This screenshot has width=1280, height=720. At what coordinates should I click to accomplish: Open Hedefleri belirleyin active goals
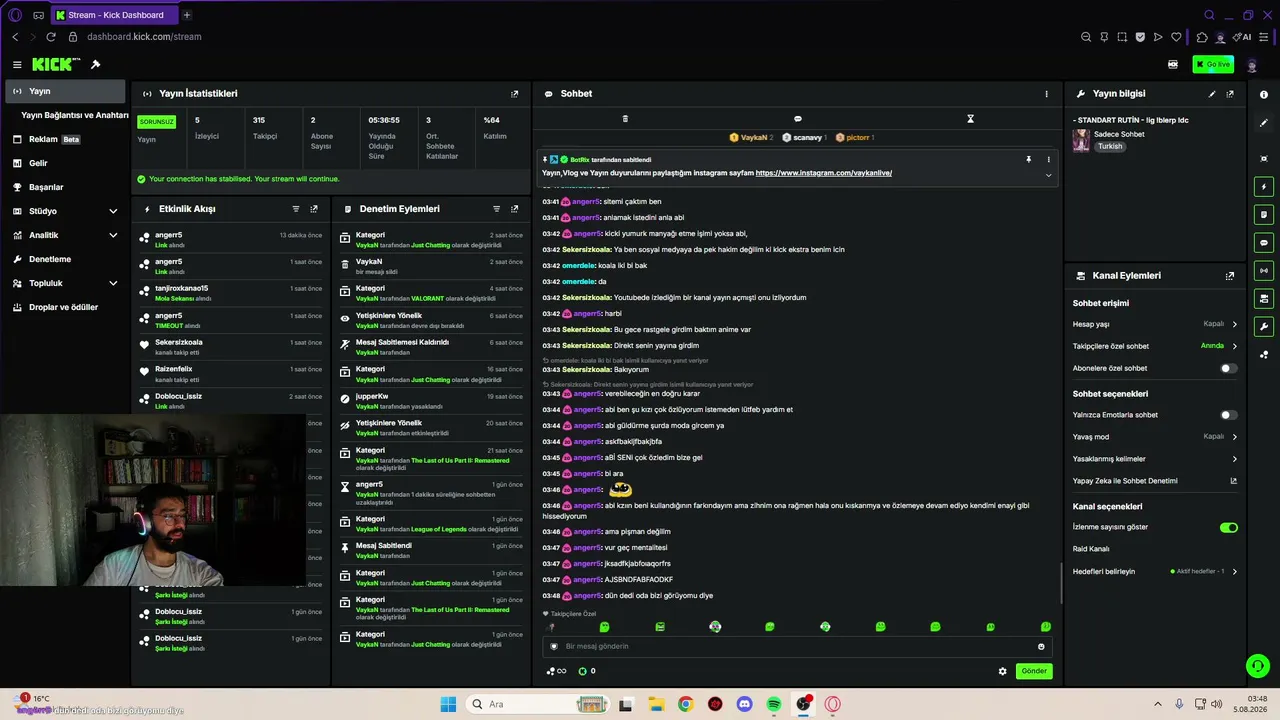pos(1155,572)
